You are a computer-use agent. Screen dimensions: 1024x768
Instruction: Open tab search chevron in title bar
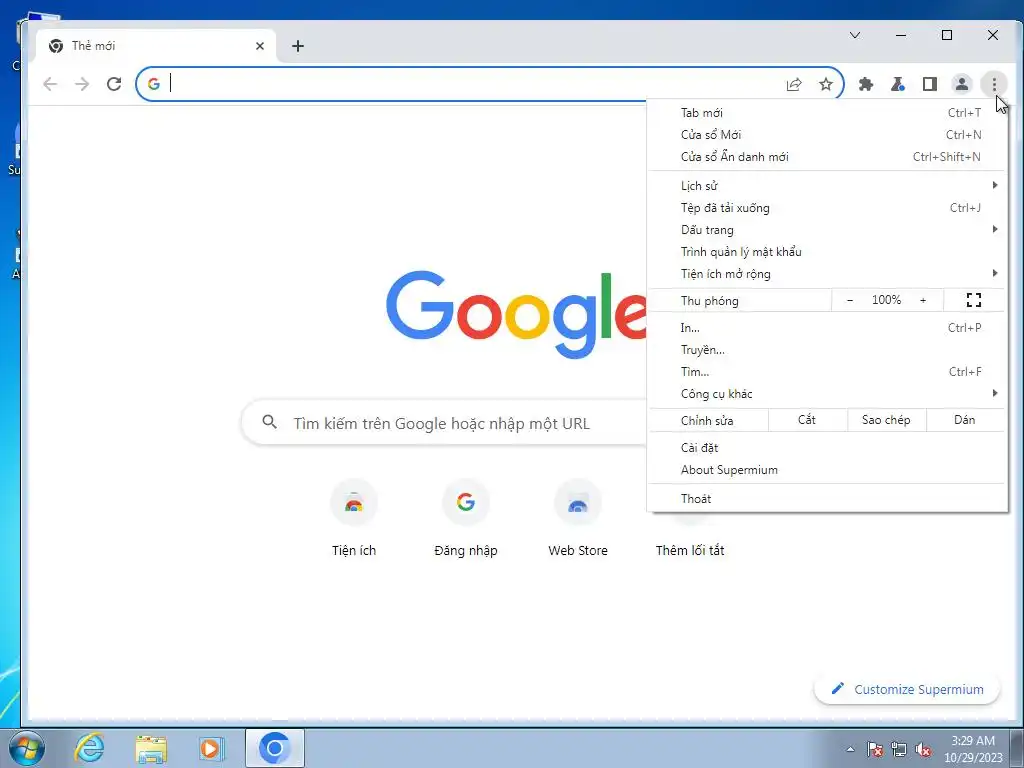[855, 35]
